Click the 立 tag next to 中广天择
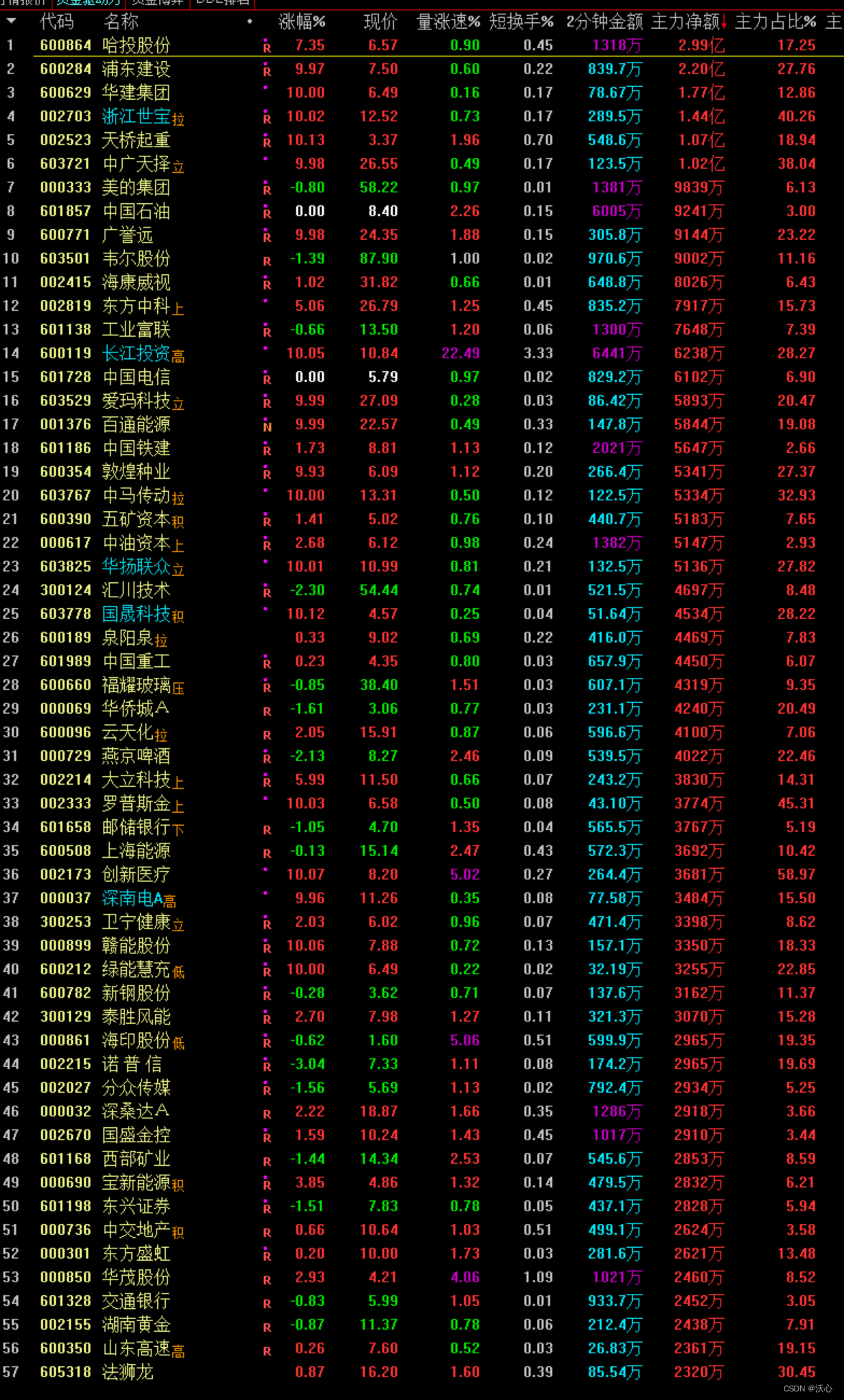The width and height of the screenshot is (844, 1400). click(178, 167)
